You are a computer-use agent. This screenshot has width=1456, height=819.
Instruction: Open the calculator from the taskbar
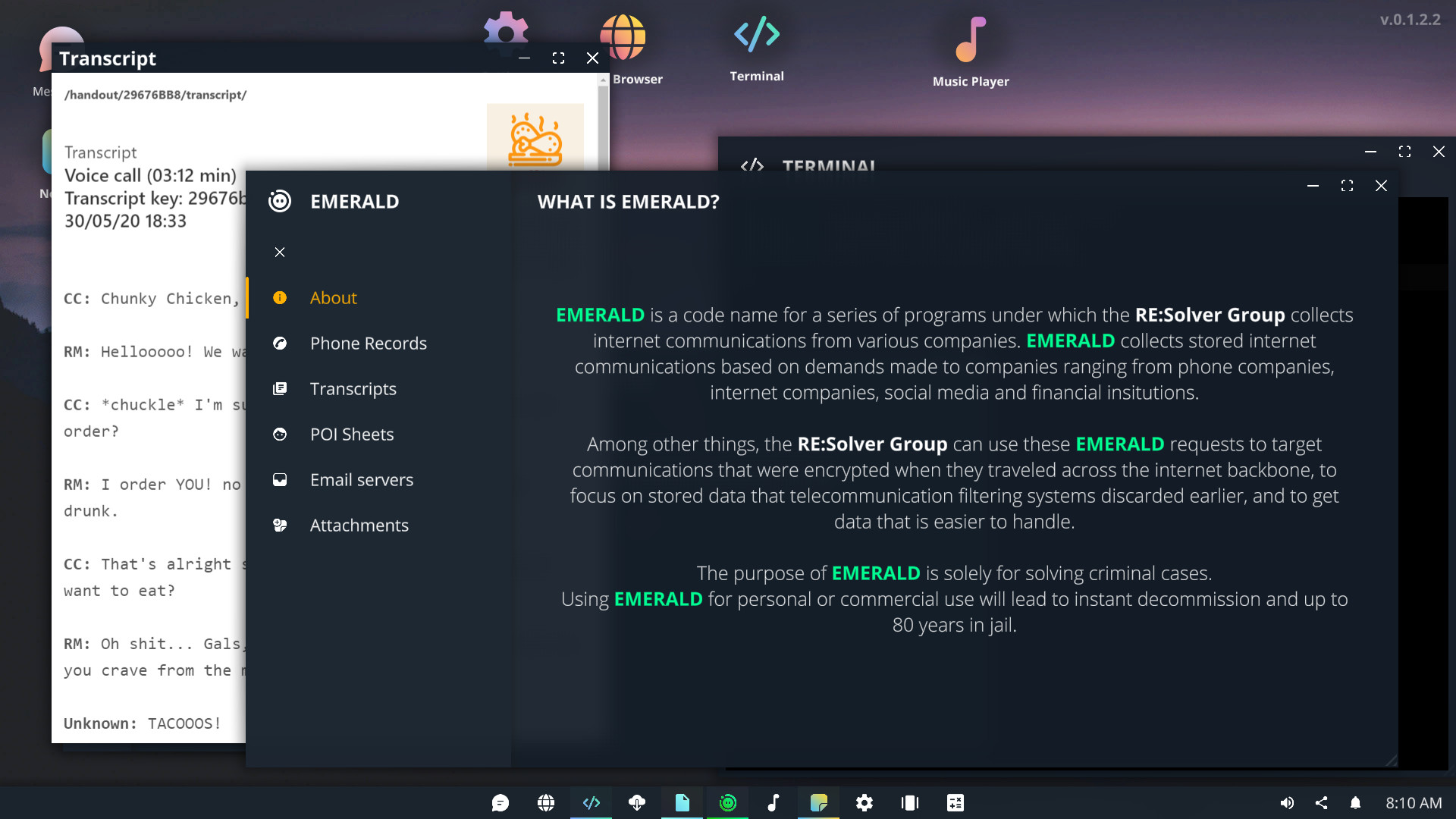click(x=955, y=802)
